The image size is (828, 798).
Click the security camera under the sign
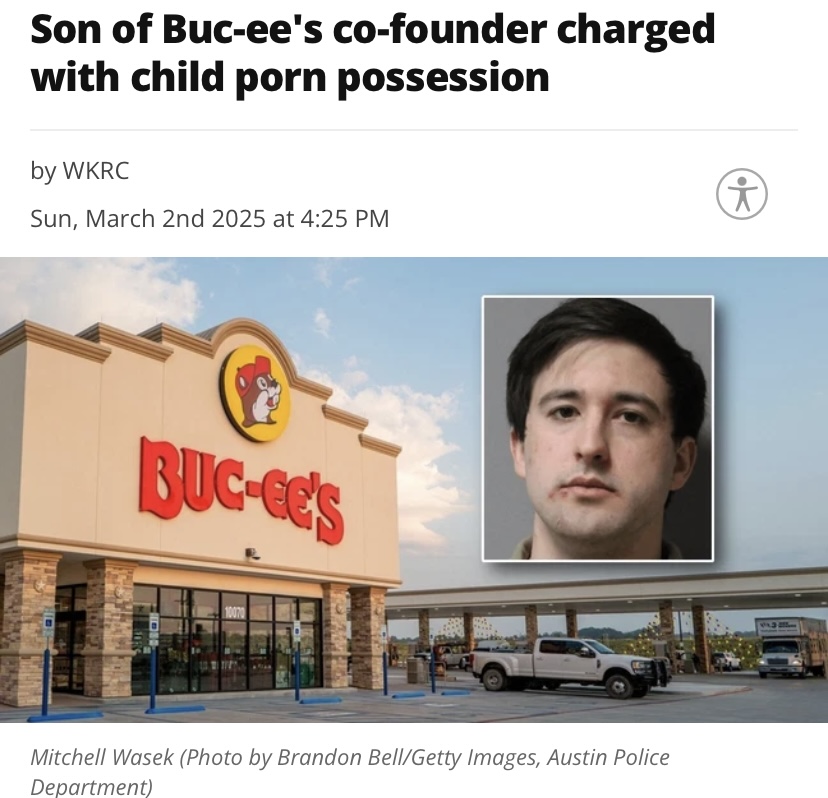[x=252, y=553]
